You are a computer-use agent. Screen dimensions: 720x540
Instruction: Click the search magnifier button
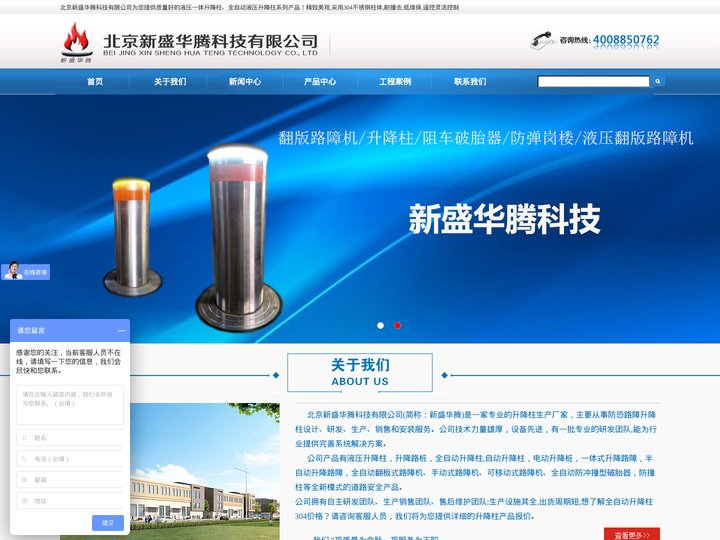(x=658, y=81)
